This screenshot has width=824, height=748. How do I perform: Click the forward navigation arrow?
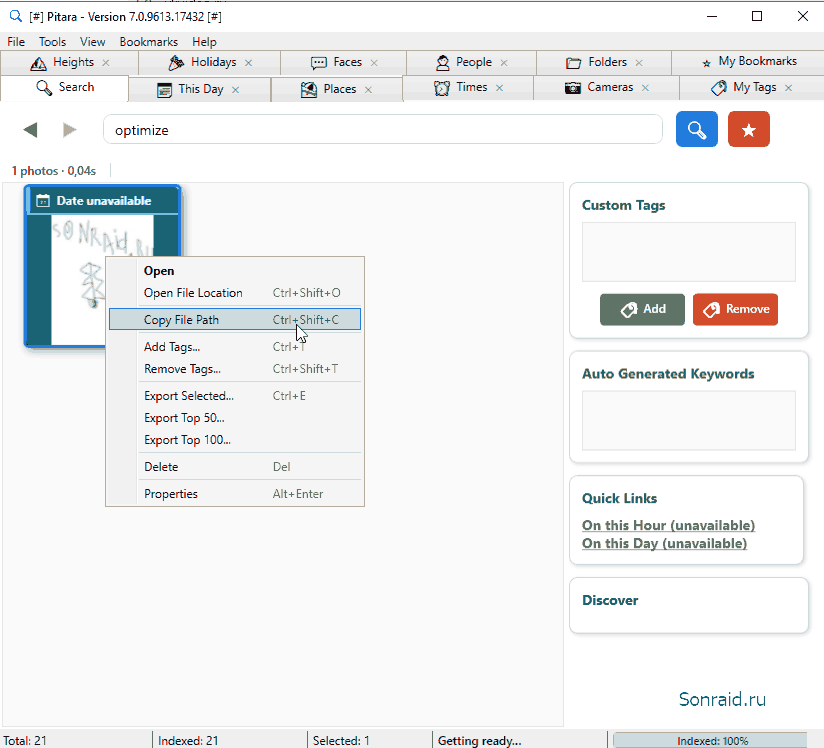coord(69,129)
